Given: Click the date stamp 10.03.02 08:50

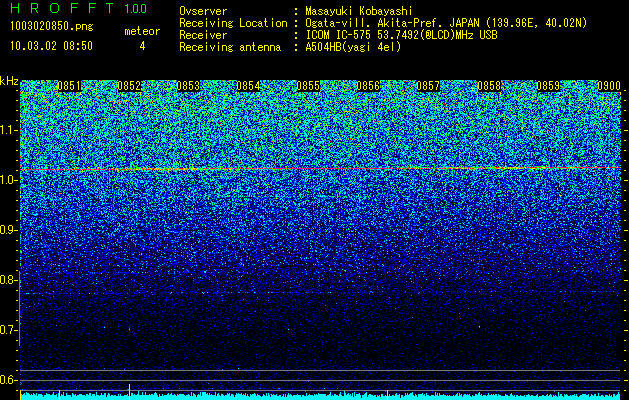Looking at the screenshot, I should coord(51,46).
